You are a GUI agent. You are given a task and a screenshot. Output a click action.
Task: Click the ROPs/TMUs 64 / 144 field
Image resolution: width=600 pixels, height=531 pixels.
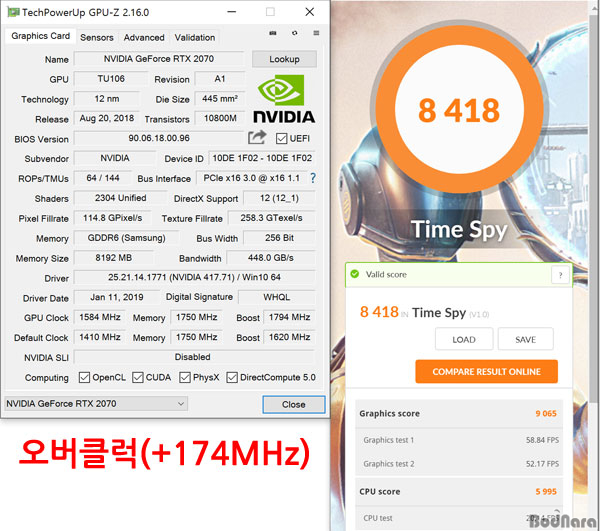(x=103, y=178)
